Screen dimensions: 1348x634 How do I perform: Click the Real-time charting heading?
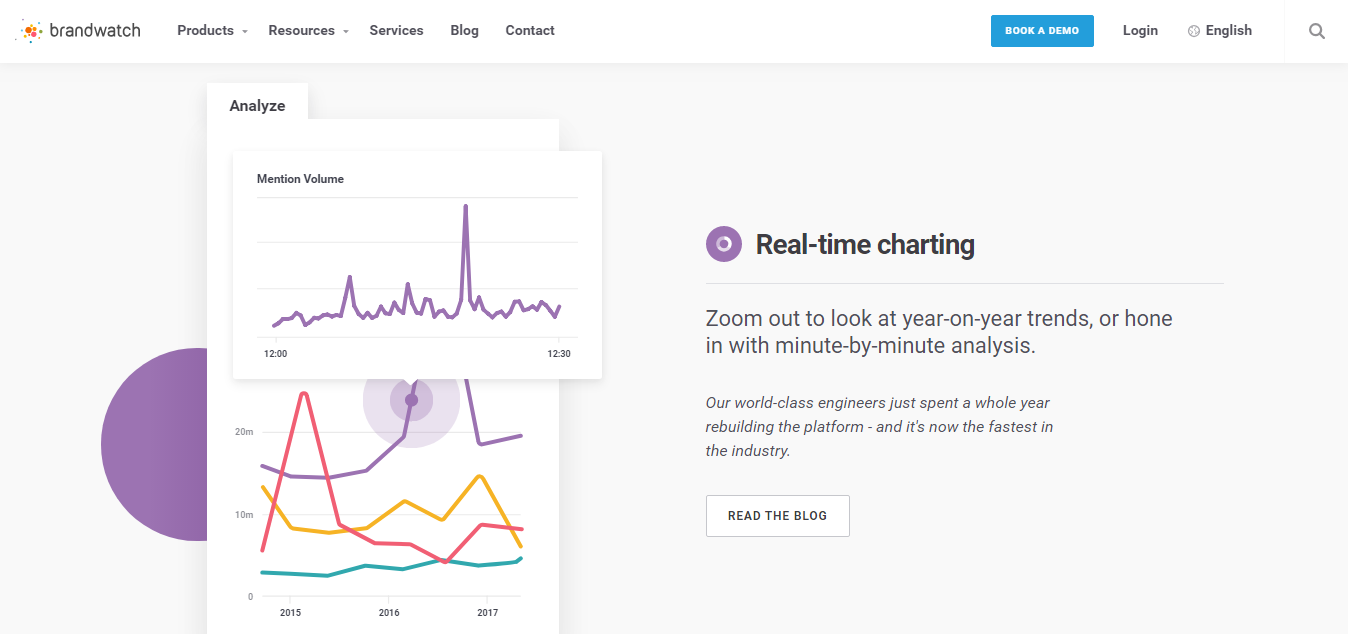click(865, 244)
